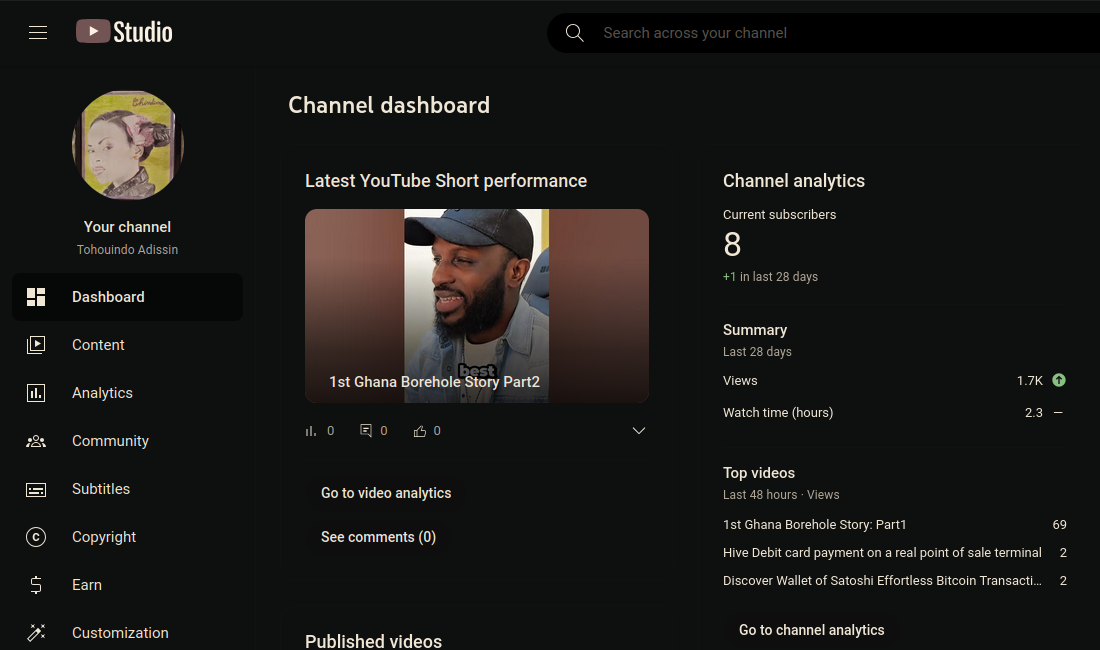Click the Analytics bar chart icon
The width and height of the screenshot is (1100, 650).
pyautogui.click(x=36, y=393)
